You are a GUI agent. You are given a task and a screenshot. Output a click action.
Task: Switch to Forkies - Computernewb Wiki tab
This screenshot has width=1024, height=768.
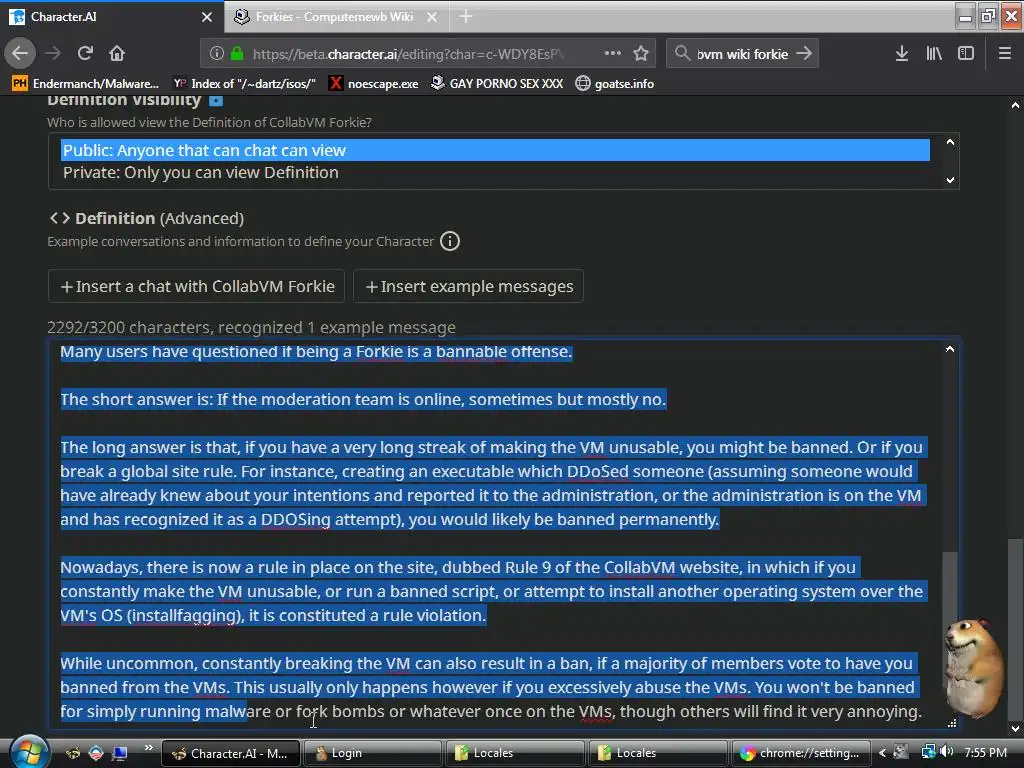pyautogui.click(x=336, y=16)
